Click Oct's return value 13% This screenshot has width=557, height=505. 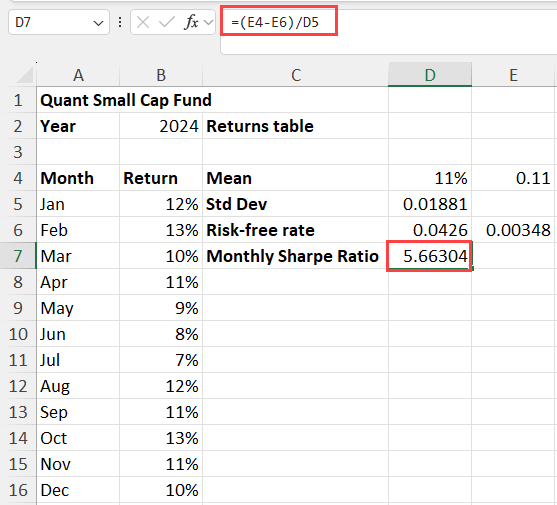tap(161, 438)
